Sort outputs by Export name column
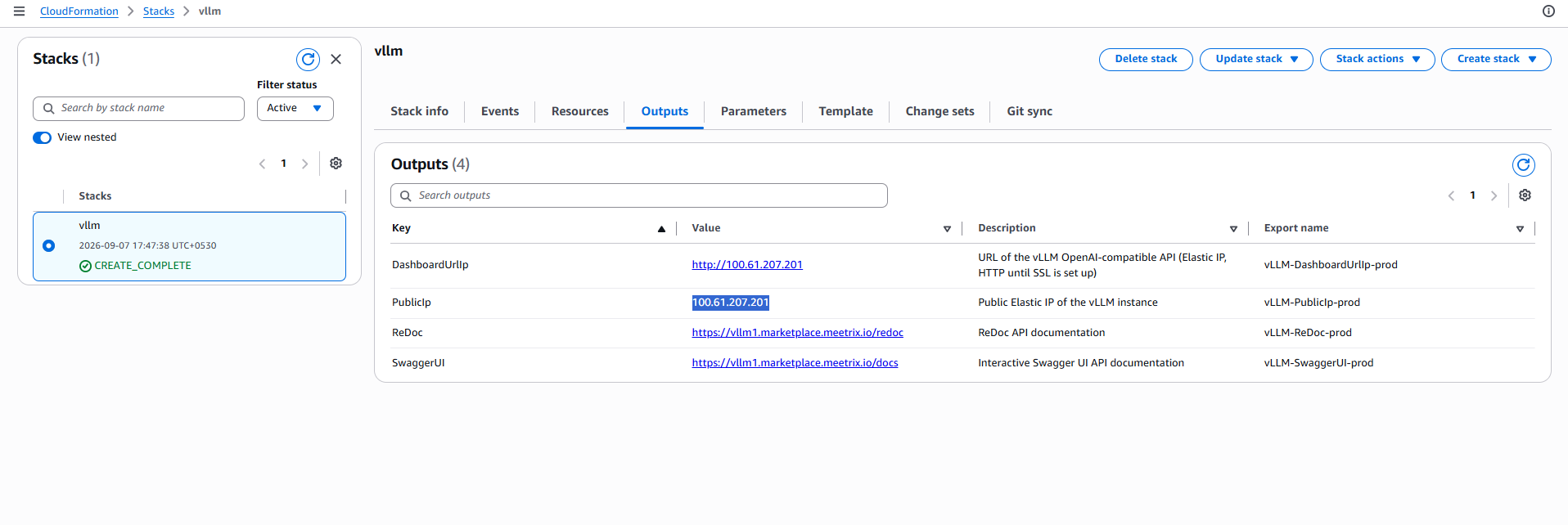This screenshot has width=1568, height=525. pyautogui.click(x=1520, y=229)
